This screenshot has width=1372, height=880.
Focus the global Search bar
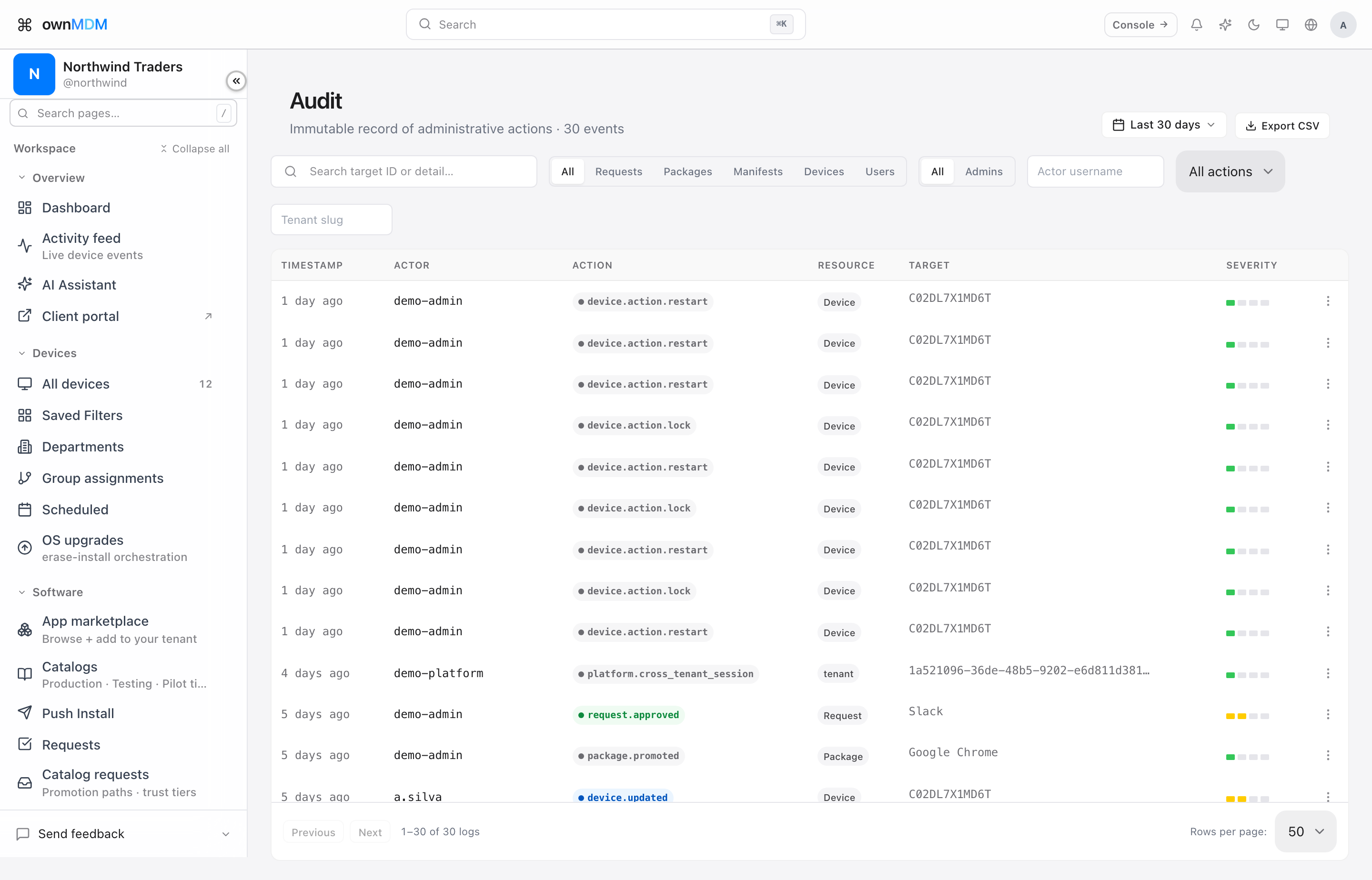tap(605, 25)
